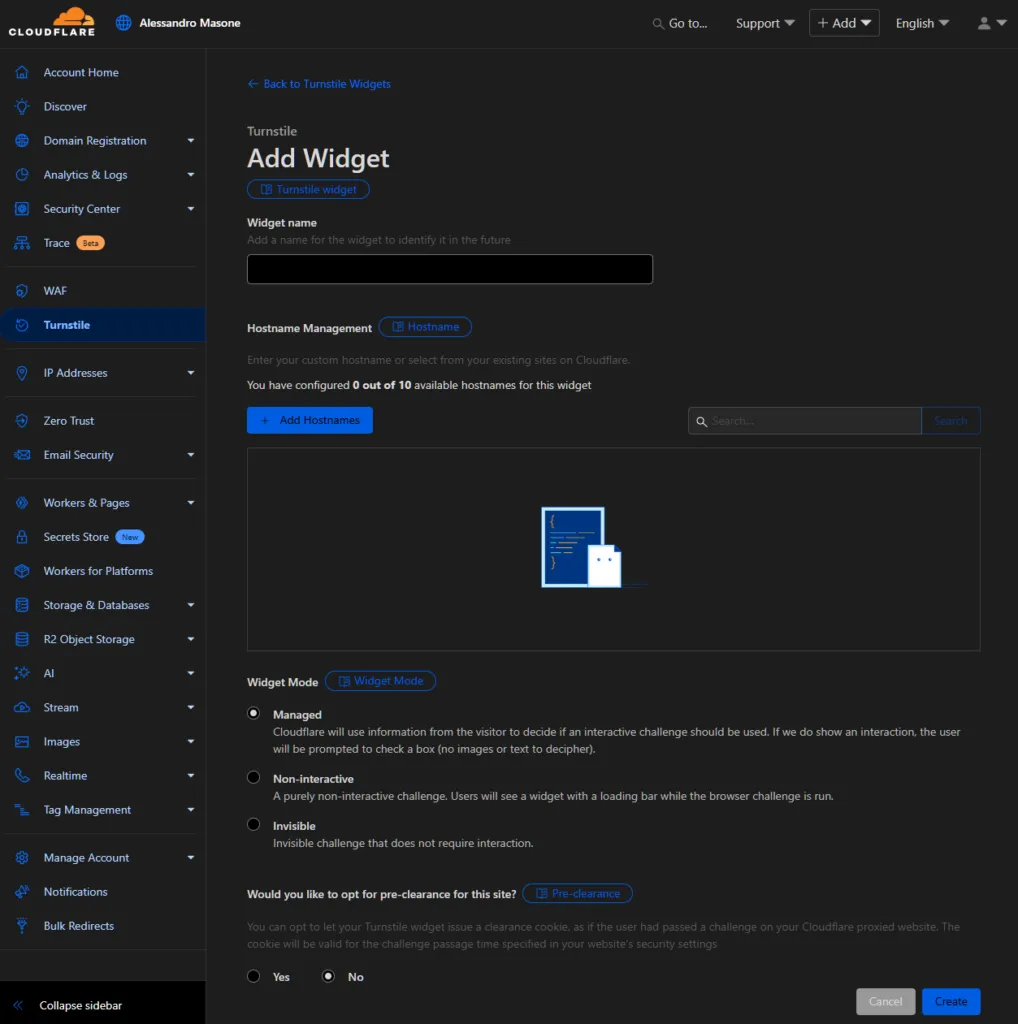
Task: Click the Widget name input field
Action: point(449,268)
